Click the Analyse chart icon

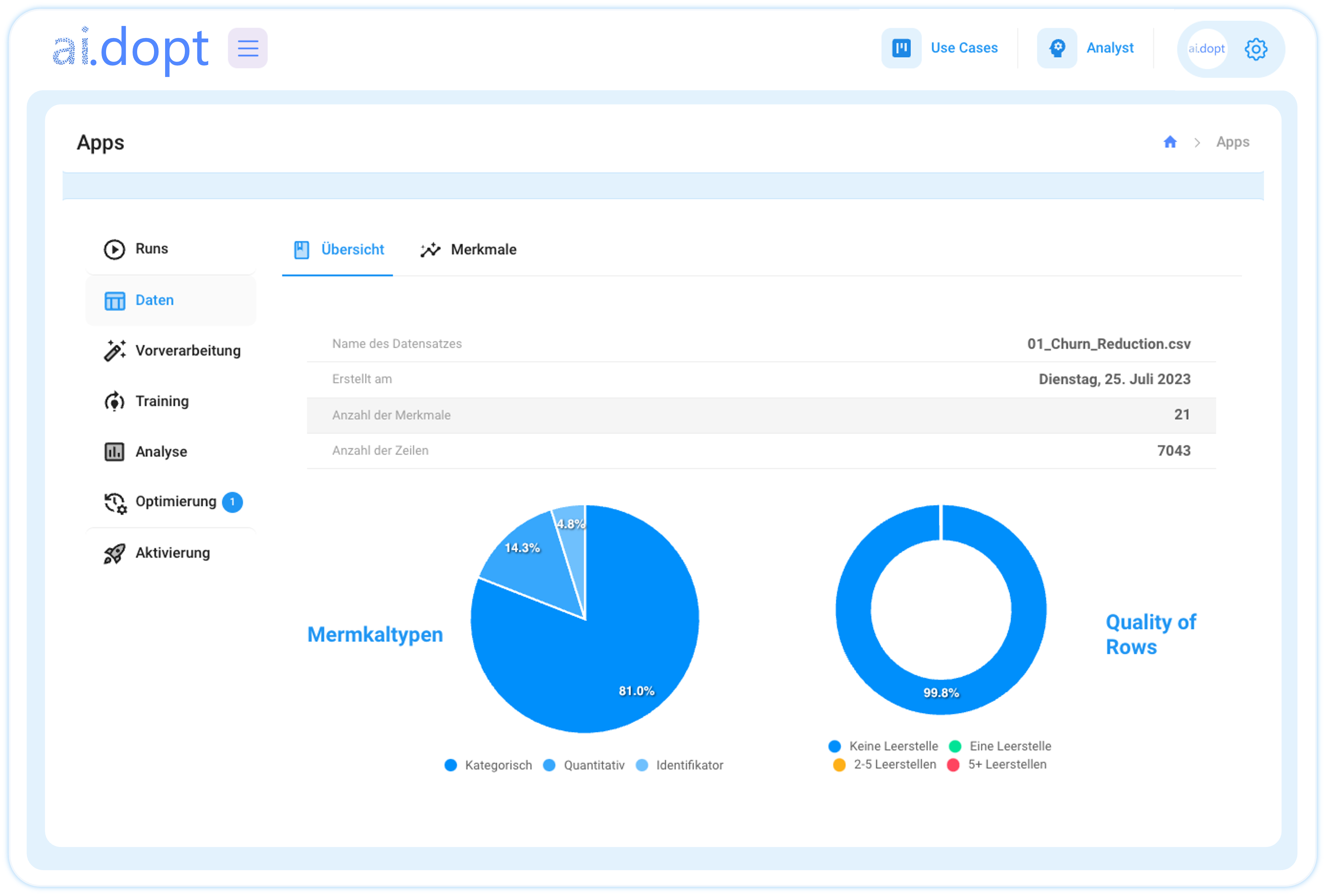(114, 451)
